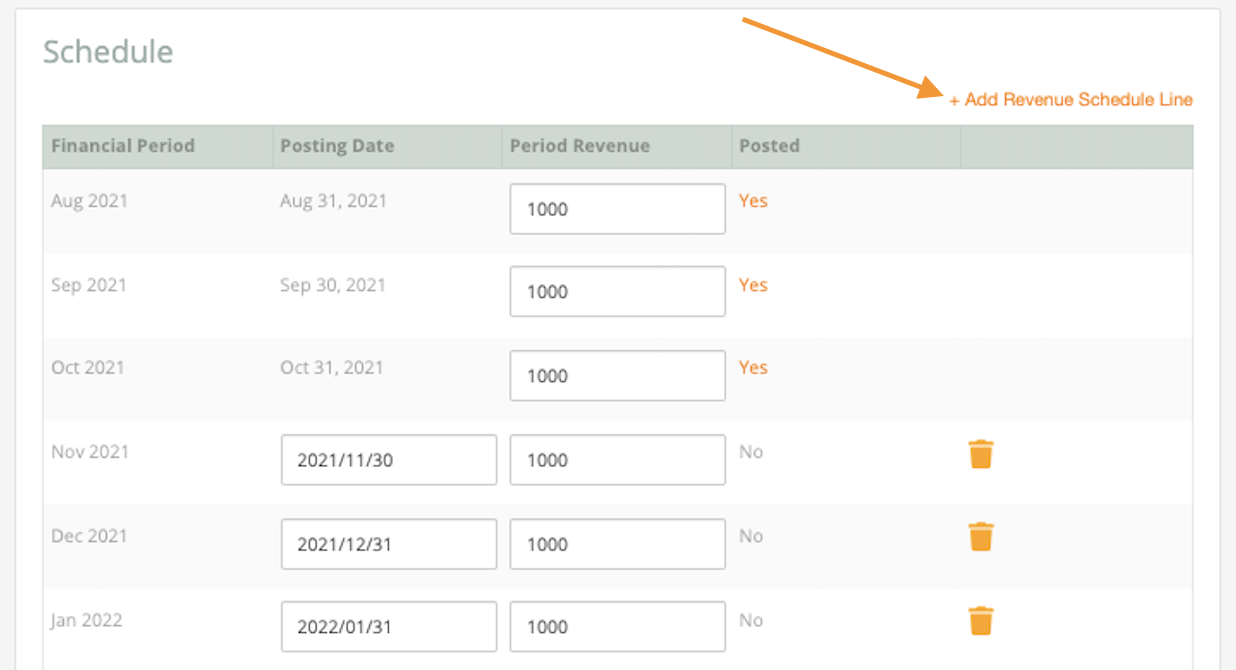Delete the Dec 2021 schedule line
The width and height of the screenshot is (1236, 670).
tap(981, 537)
